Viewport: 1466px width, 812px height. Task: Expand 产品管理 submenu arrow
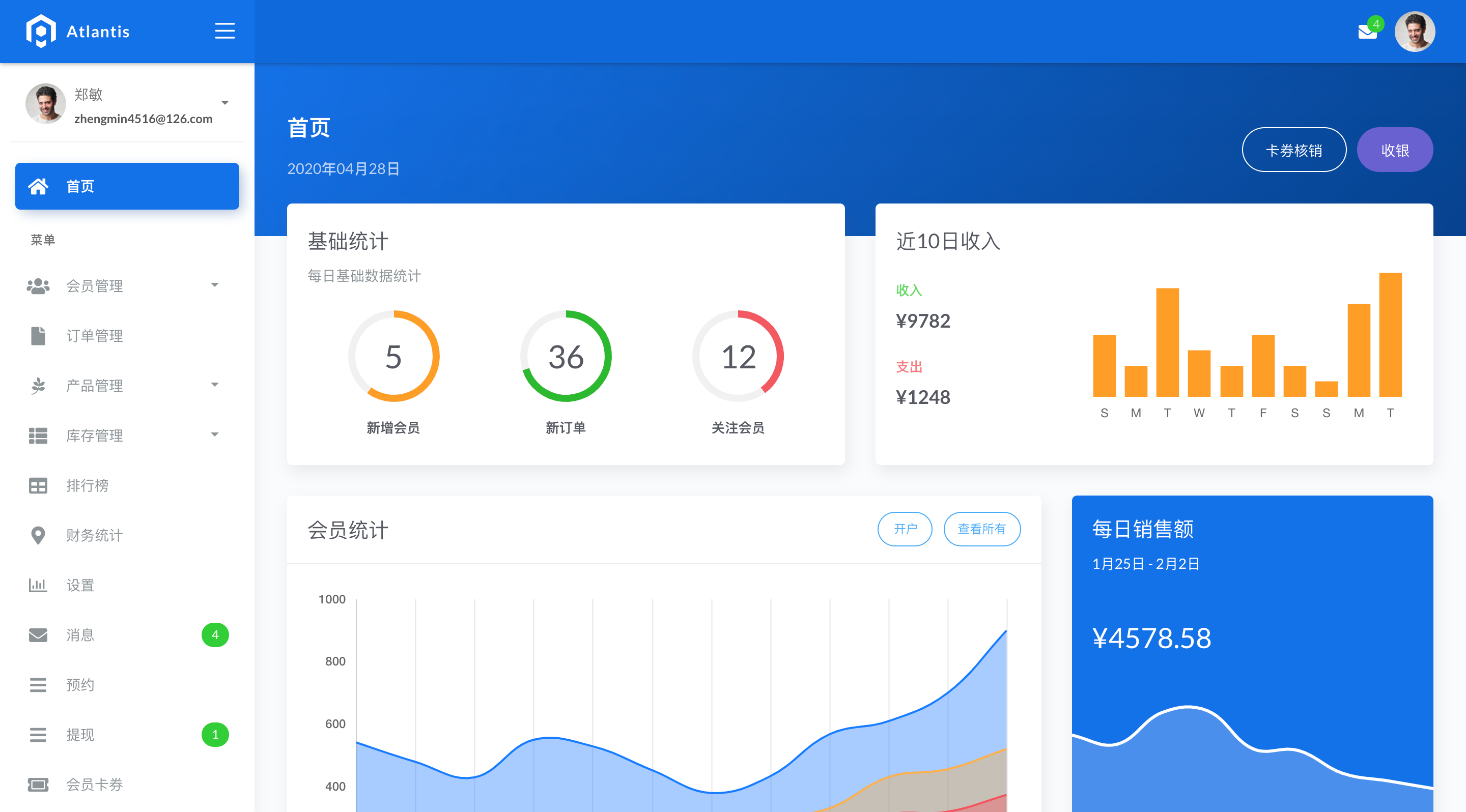(x=214, y=385)
